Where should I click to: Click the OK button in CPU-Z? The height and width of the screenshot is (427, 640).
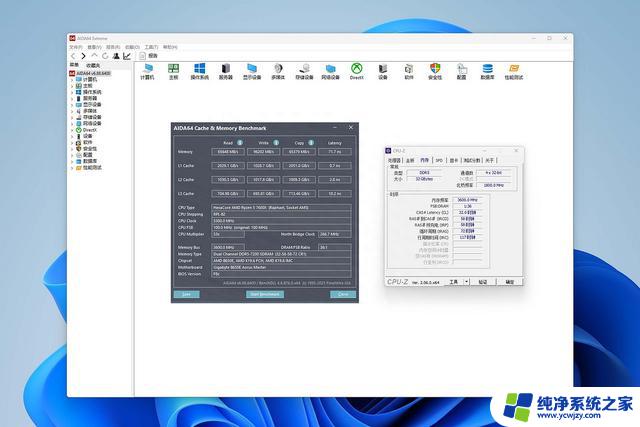tap(510, 282)
